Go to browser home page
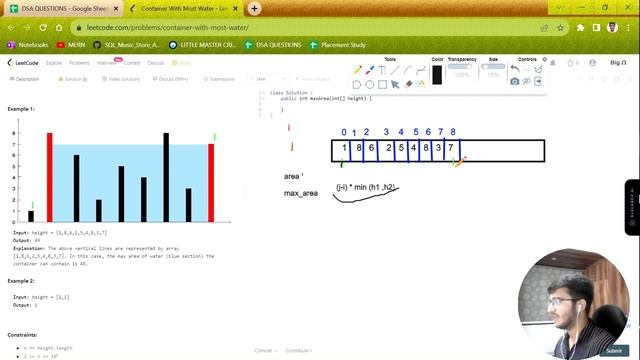This screenshot has height=360, width=640. click(59, 28)
